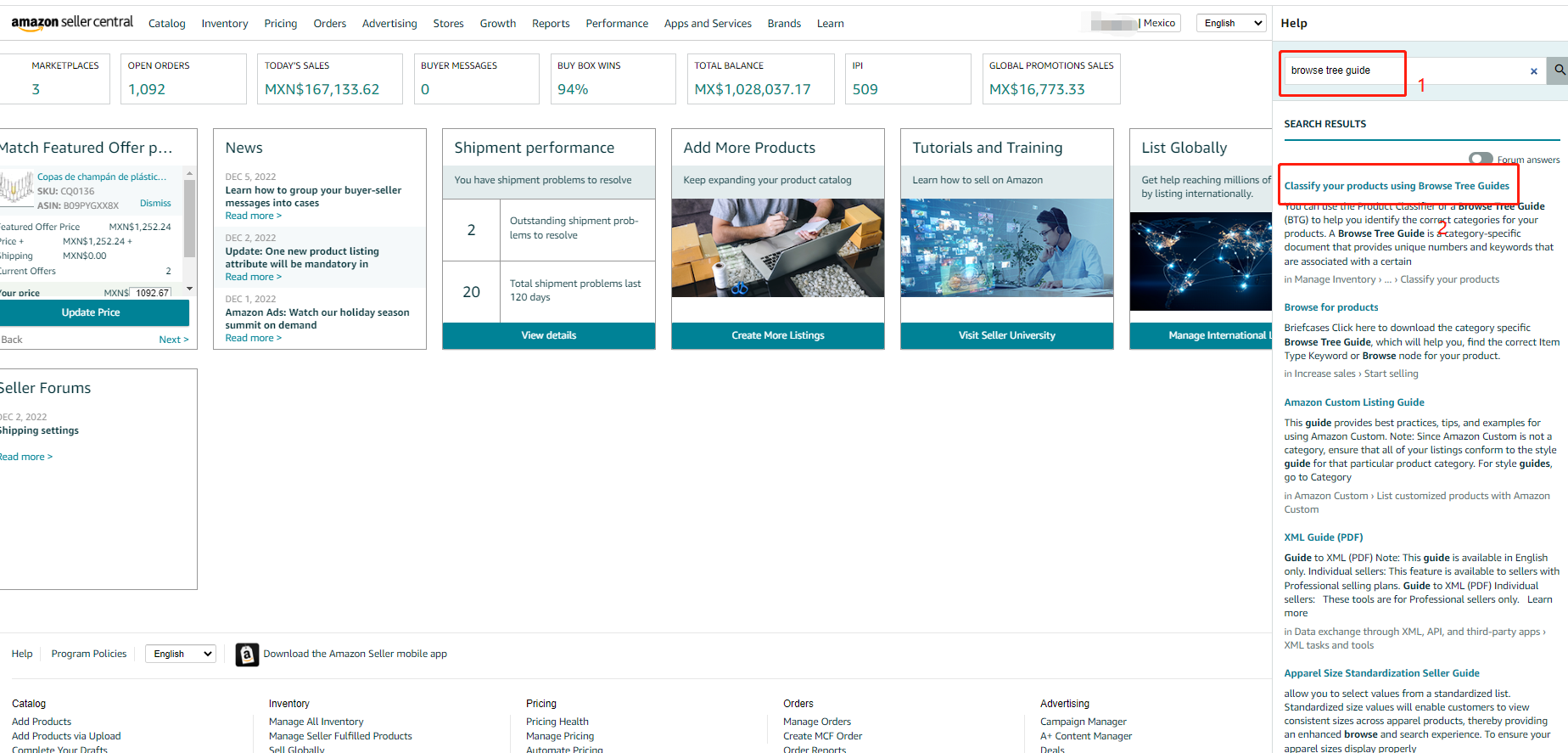Click the help search magnifier icon
This screenshot has height=753, width=1568.
coord(1559,70)
